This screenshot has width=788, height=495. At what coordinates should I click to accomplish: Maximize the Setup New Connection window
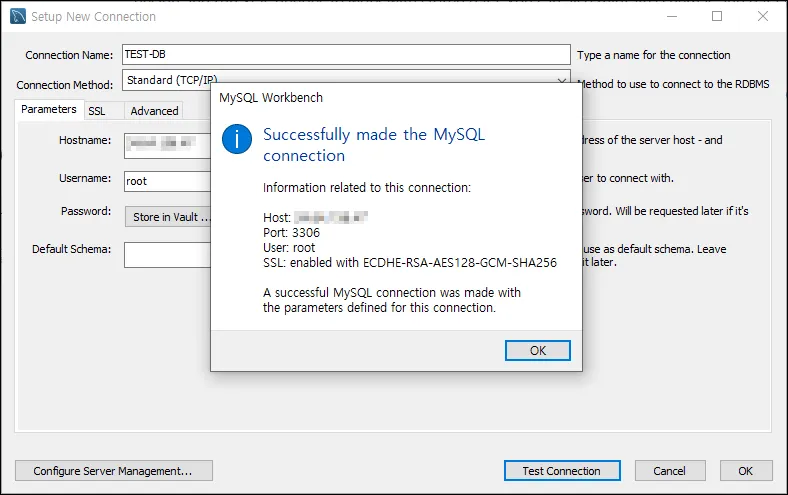coord(717,17)
